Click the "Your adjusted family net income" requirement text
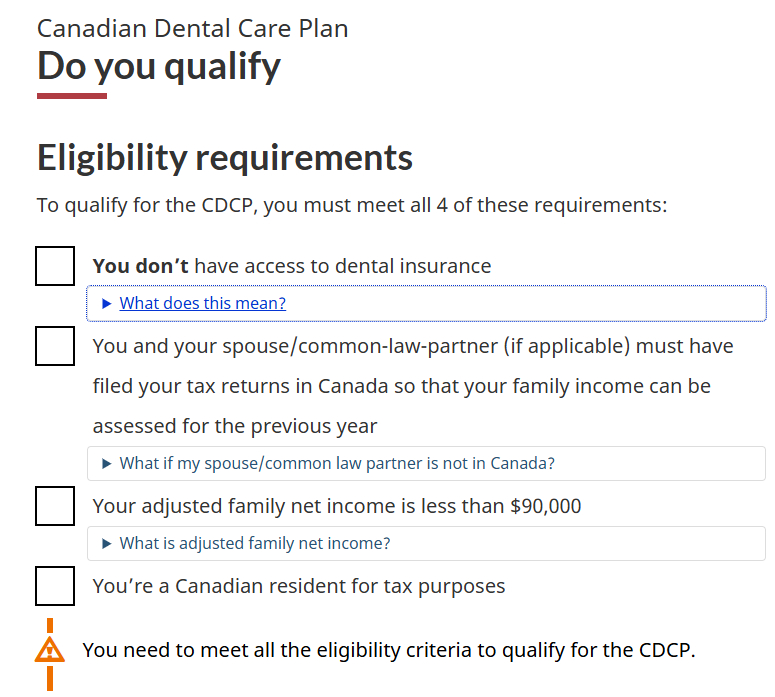The image size is (775, 697). [x=336, y=506]
